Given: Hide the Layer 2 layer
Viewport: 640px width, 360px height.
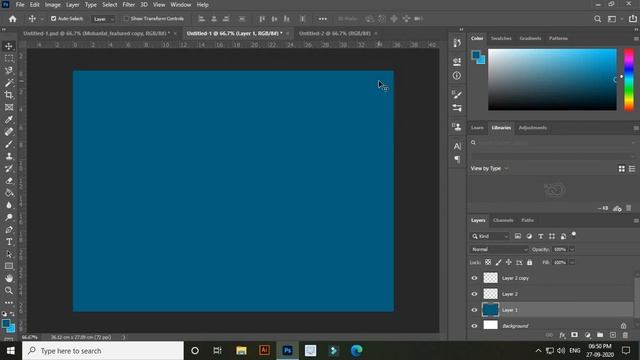Looking at the screenshot, I should [x=474, y=294].
